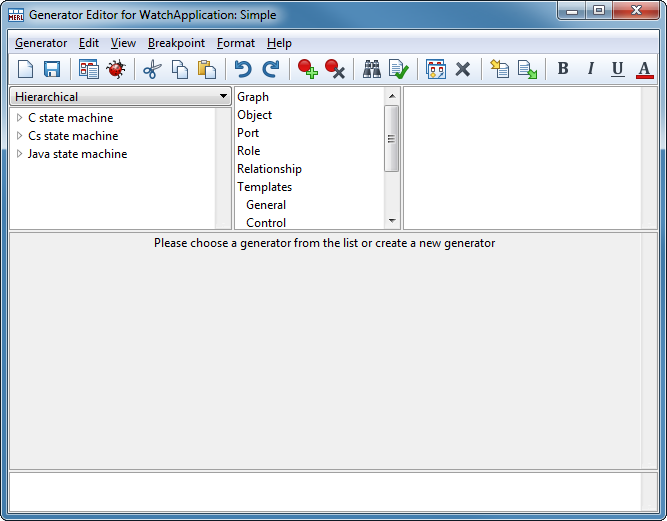Viewport: 667px width, 521px height.
Task: Select Java state machine in the tree
Action: (x=77, y=154)
